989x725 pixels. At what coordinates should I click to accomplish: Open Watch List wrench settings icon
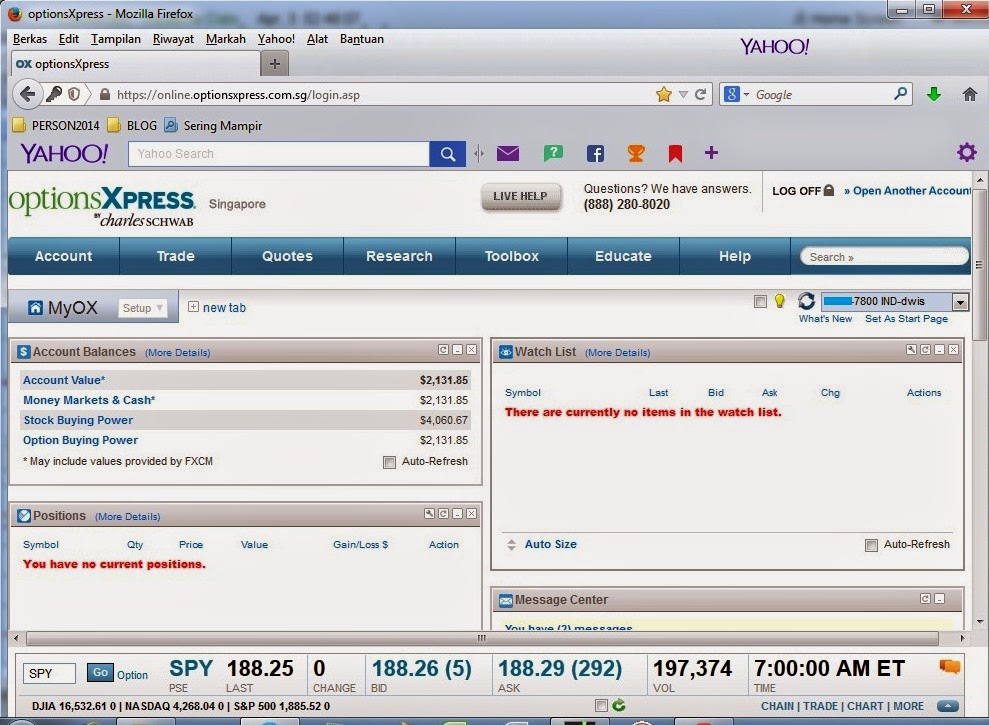tap(911, 350)
